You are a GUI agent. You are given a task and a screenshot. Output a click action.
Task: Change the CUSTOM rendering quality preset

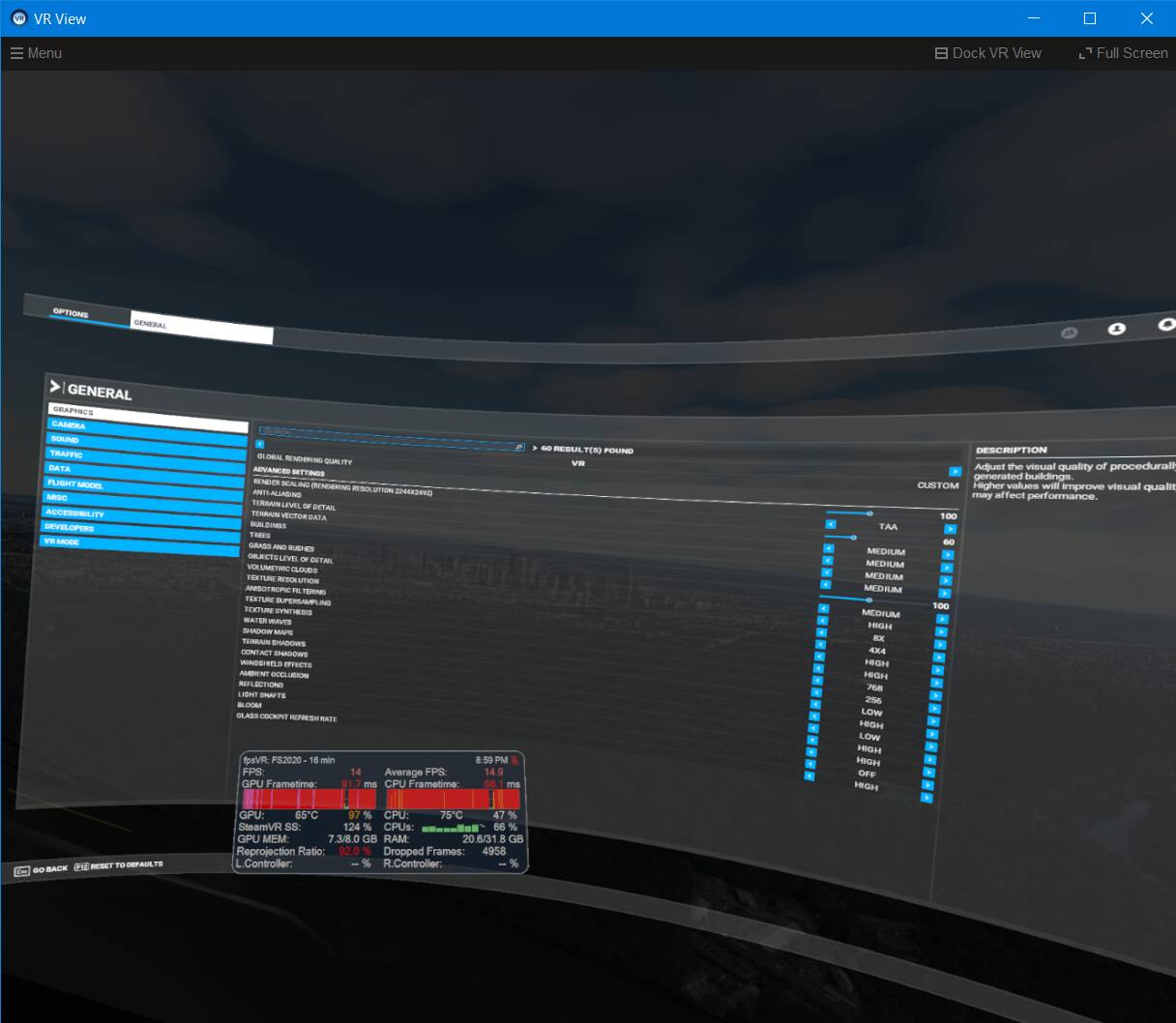[x=955, y=472]
